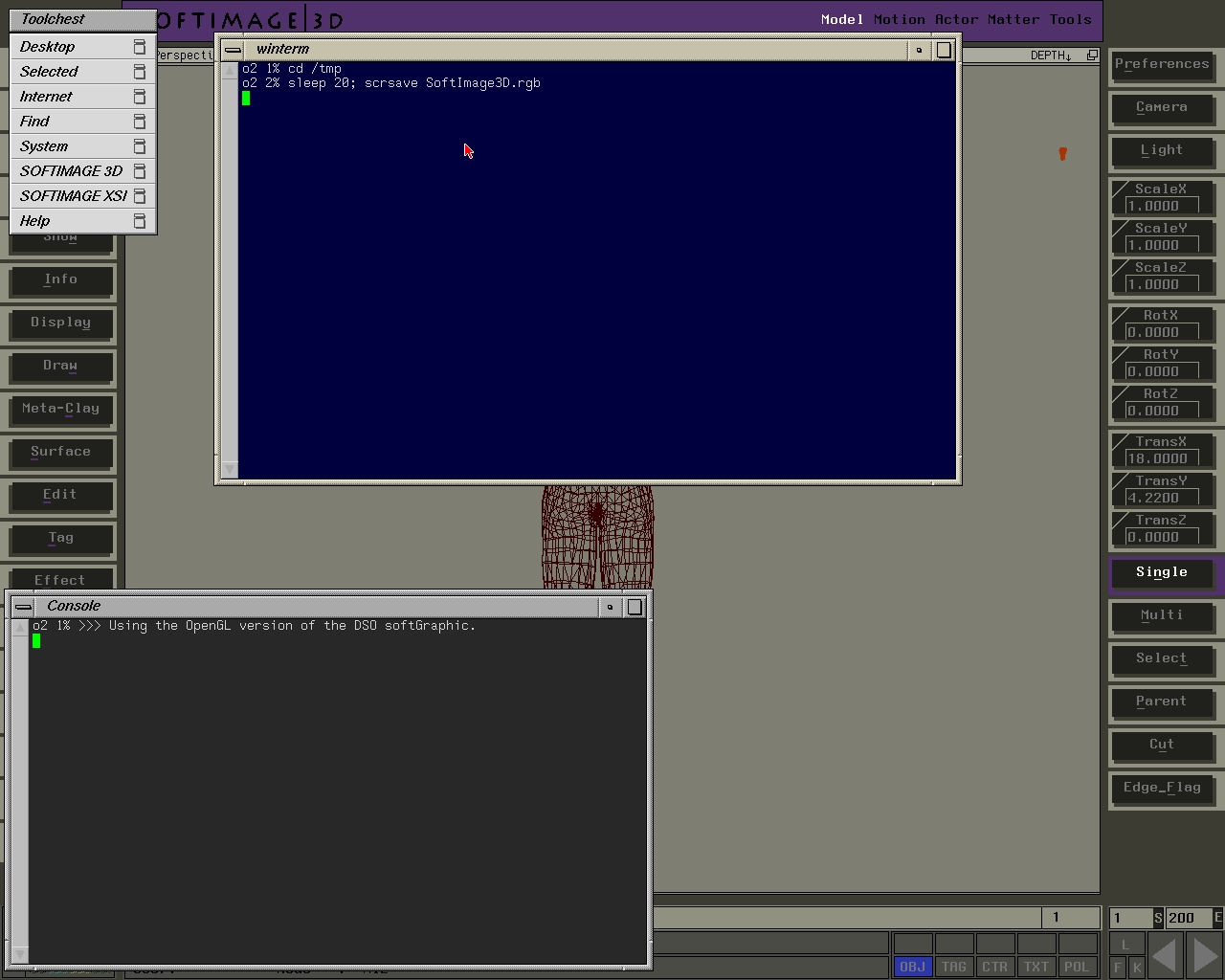Click the empty box above OBJ

coord(912,945)
